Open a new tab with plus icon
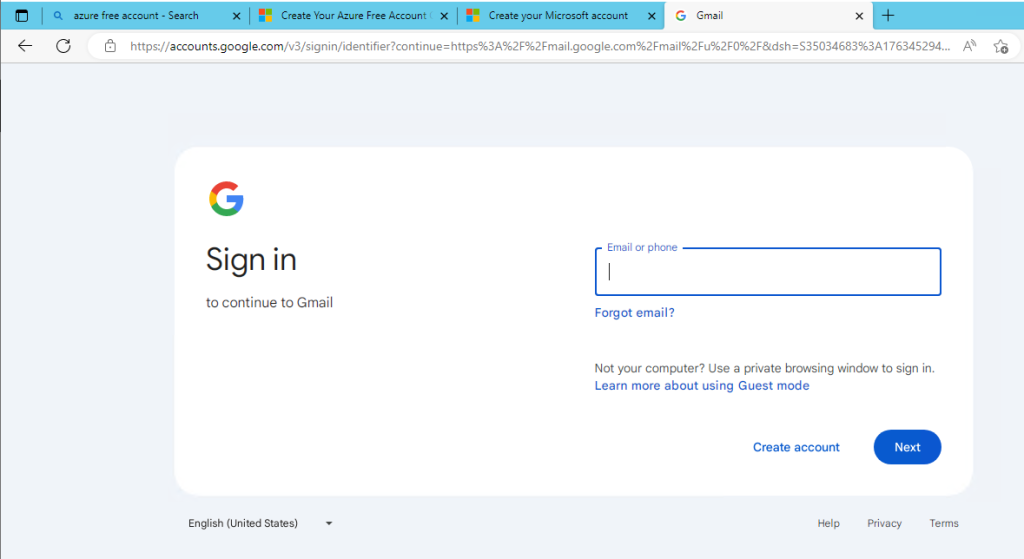This screenshot has height=559, width=1024. (x=888, y=16)
